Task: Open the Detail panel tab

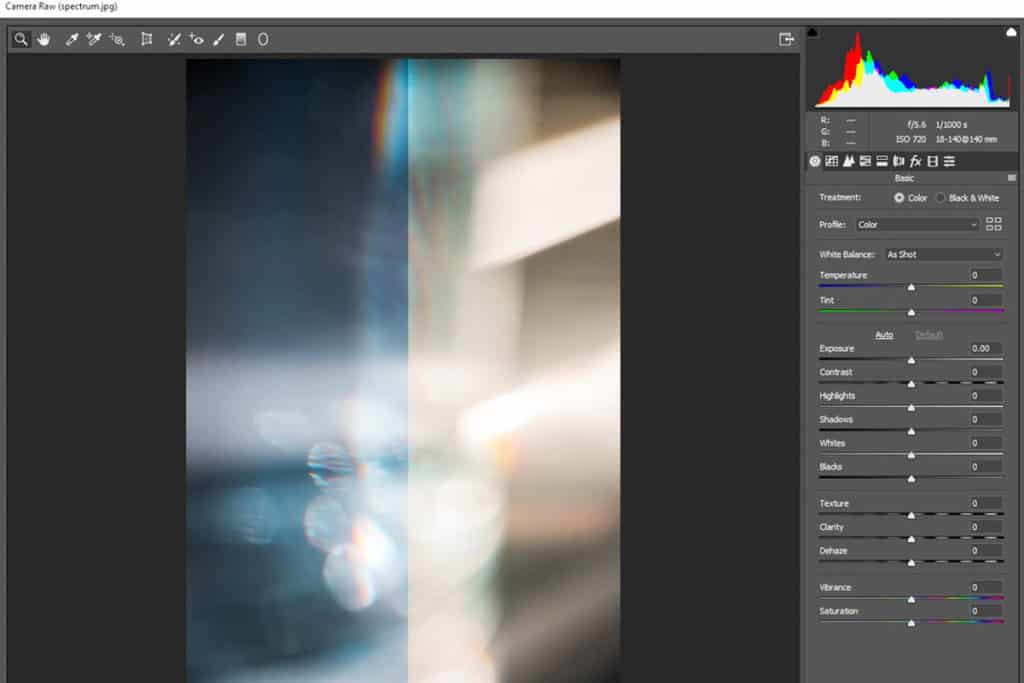Action: [x=848, y=161]
